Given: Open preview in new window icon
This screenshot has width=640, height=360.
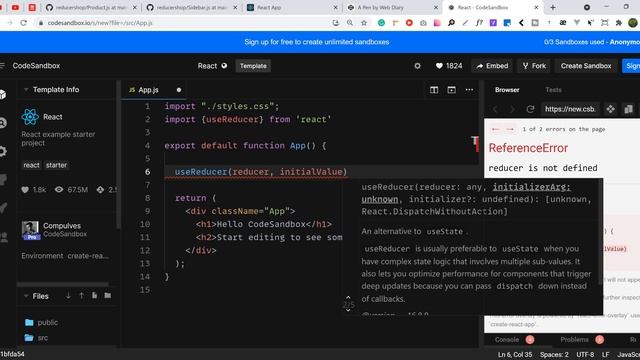Looking at the screenshot, I should (x=629, y=109).
